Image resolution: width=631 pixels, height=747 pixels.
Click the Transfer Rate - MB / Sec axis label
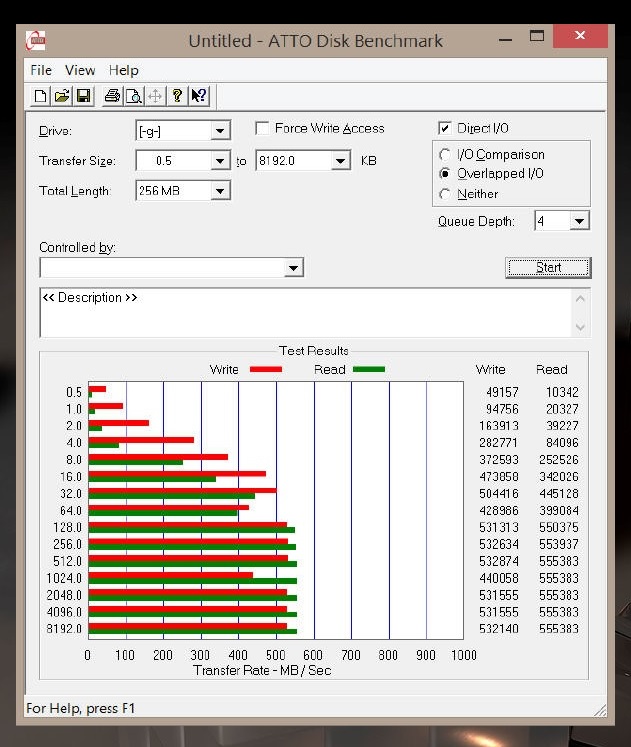click(262, 670)
